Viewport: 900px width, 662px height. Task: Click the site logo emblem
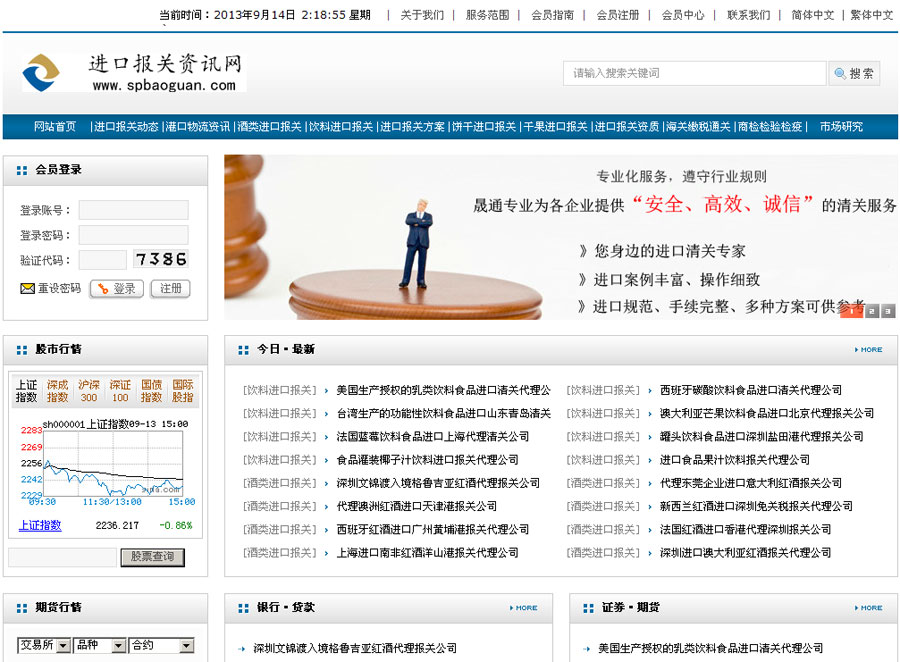click(x=41, y=73)
